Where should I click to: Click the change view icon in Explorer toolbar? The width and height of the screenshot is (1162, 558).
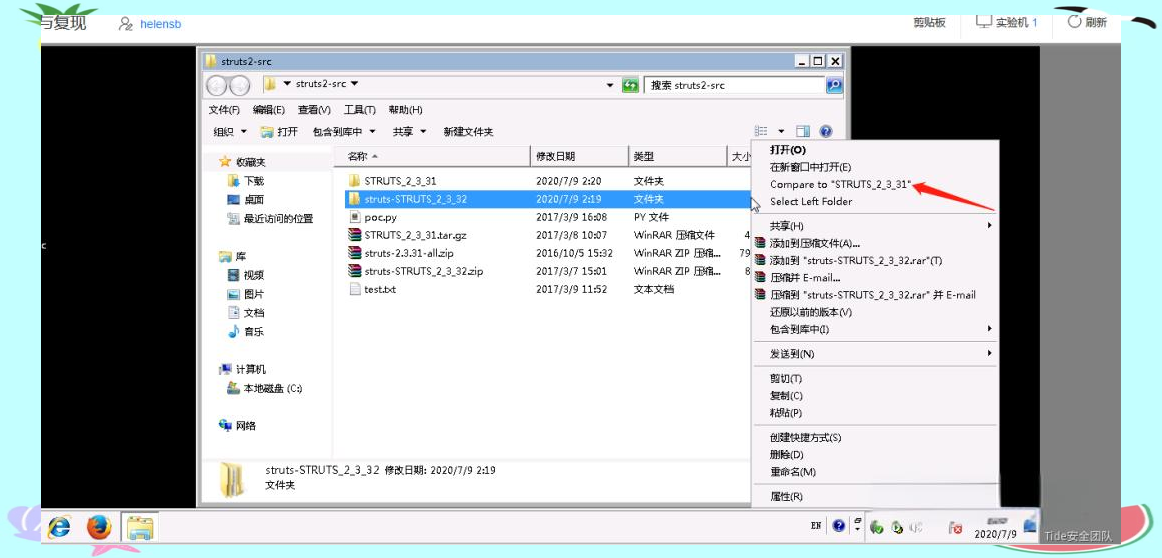tap(761, 131)
